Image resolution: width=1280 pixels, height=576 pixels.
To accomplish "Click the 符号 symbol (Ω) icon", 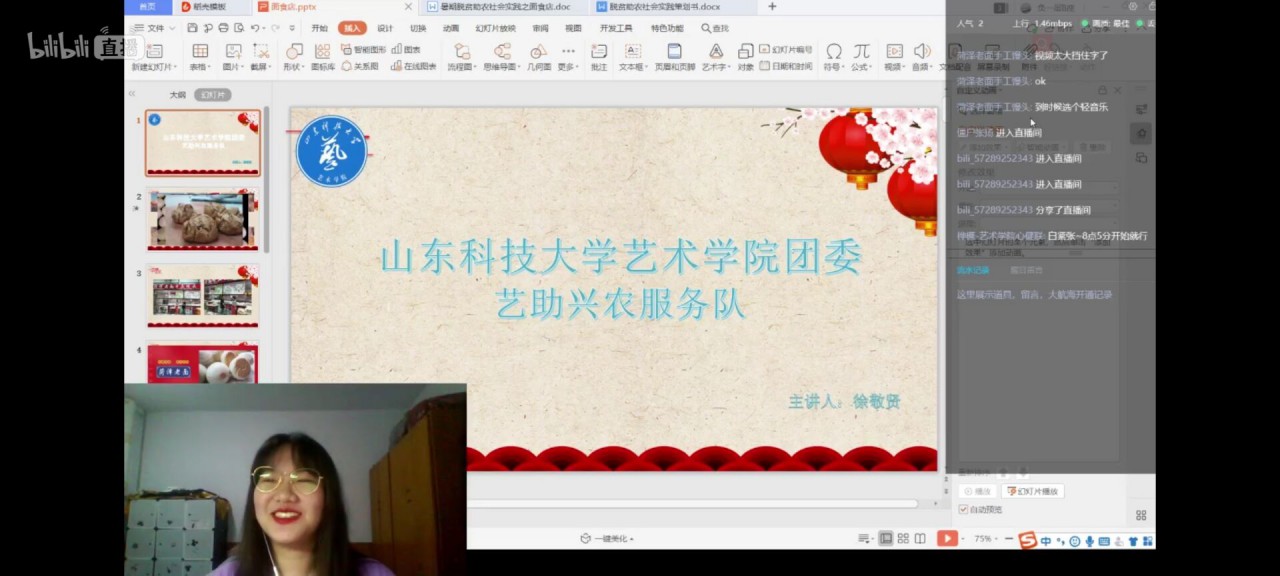I will 832,51.
